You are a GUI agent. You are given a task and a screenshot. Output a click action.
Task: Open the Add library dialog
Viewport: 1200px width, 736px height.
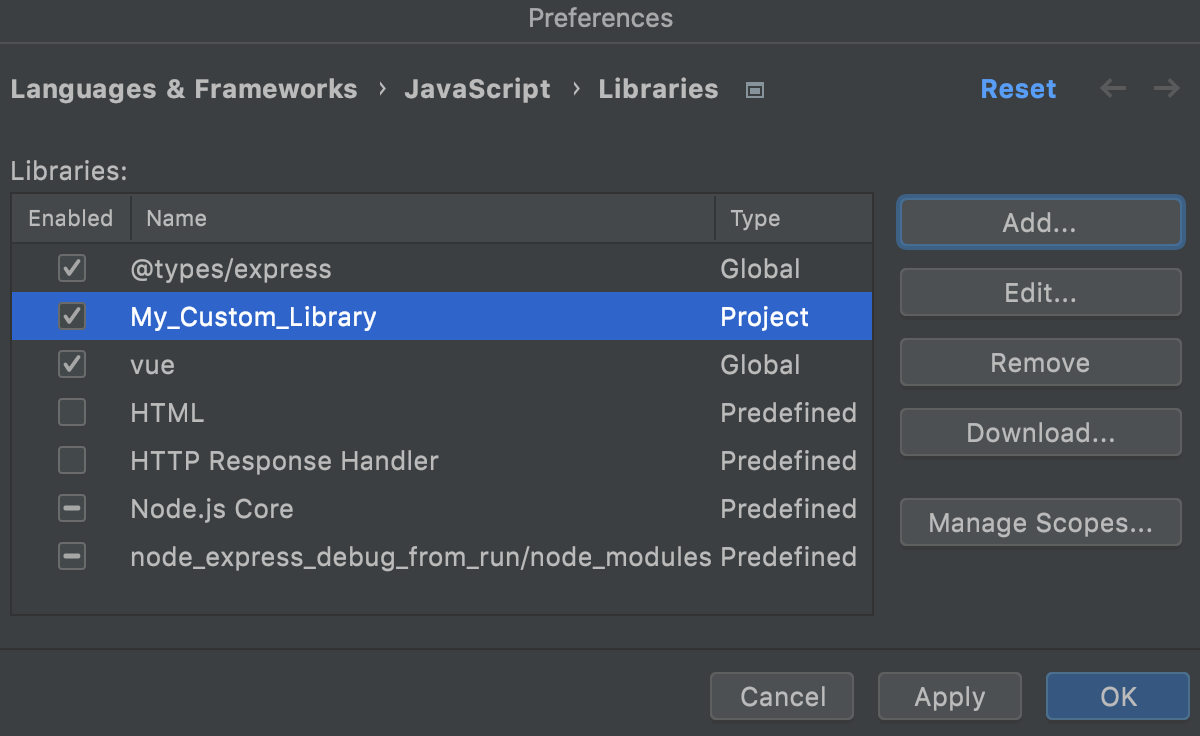click(1040, 222)
